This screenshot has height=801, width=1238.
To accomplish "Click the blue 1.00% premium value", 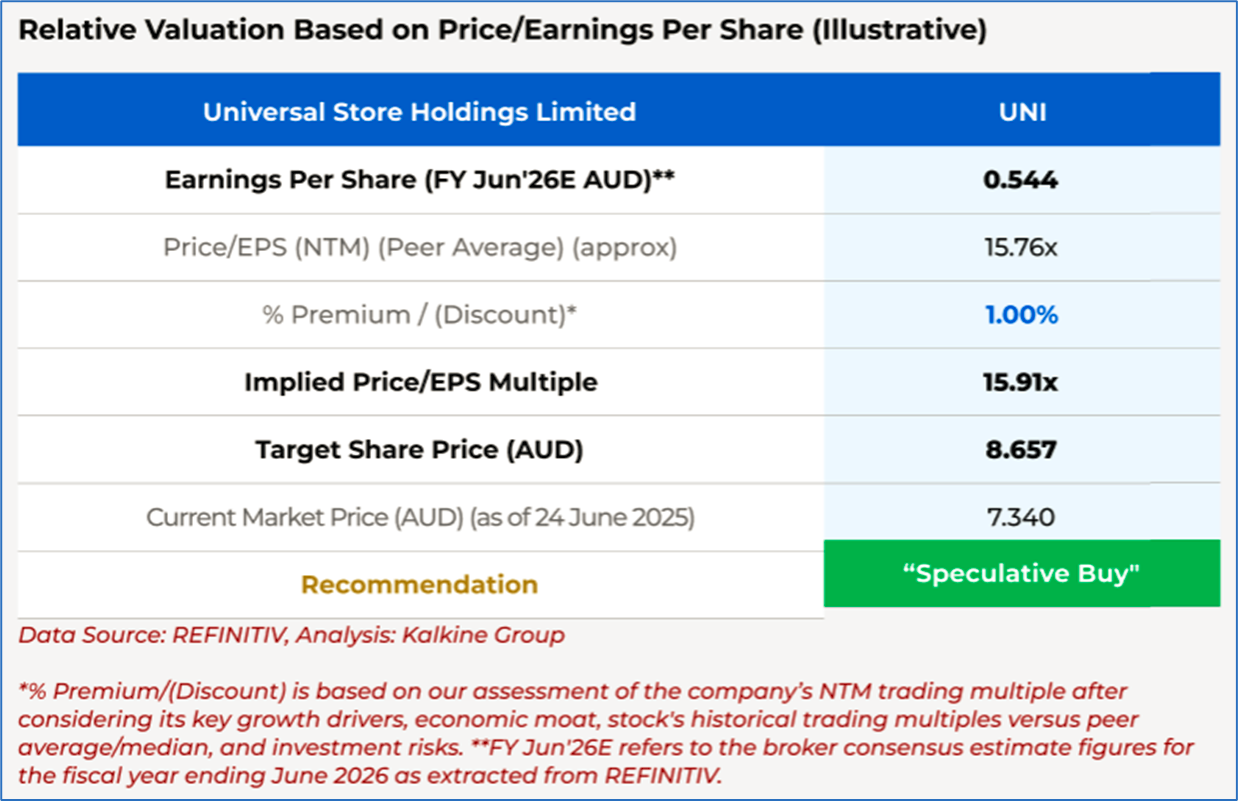I will click(x=1021, y=315).
